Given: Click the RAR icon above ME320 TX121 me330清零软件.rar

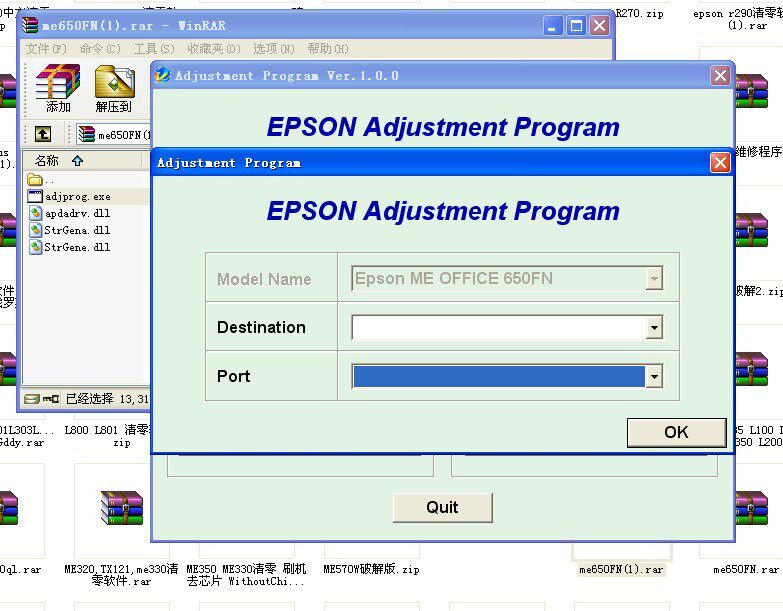Looking at the screenshot, I should (x=121, y=508).
